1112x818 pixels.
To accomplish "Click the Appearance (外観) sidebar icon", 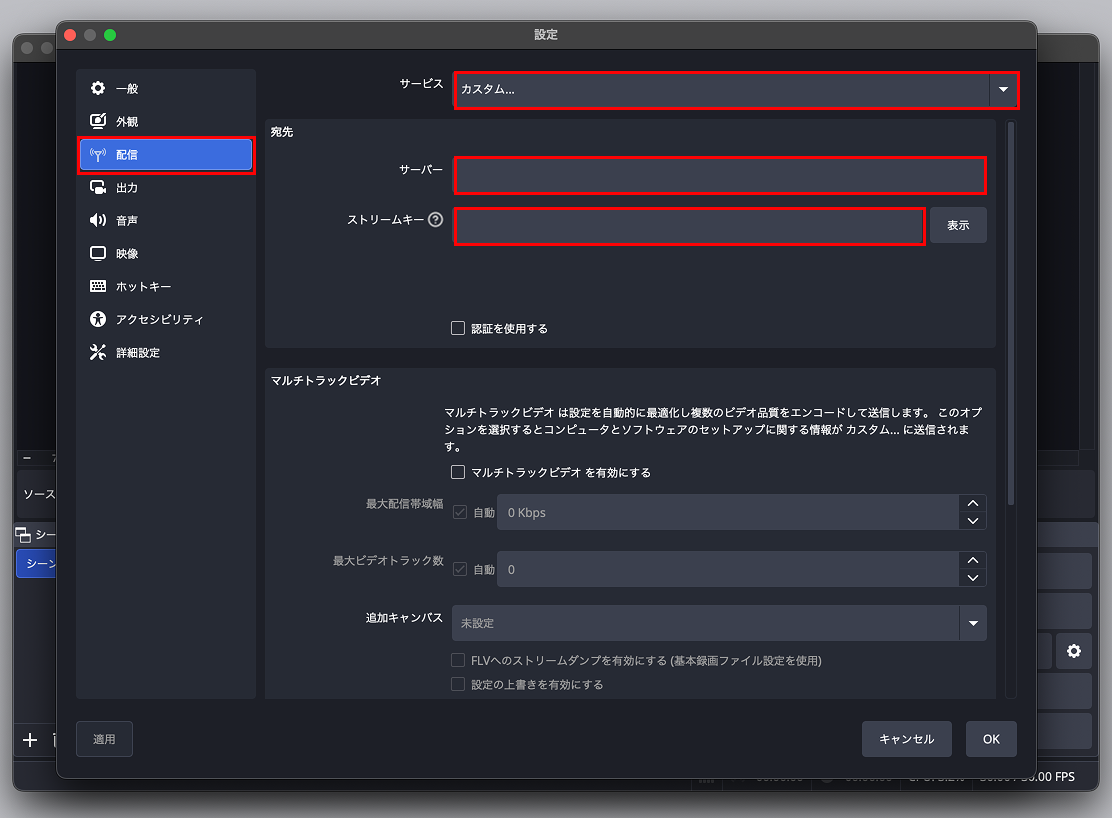I will [98, 122].
